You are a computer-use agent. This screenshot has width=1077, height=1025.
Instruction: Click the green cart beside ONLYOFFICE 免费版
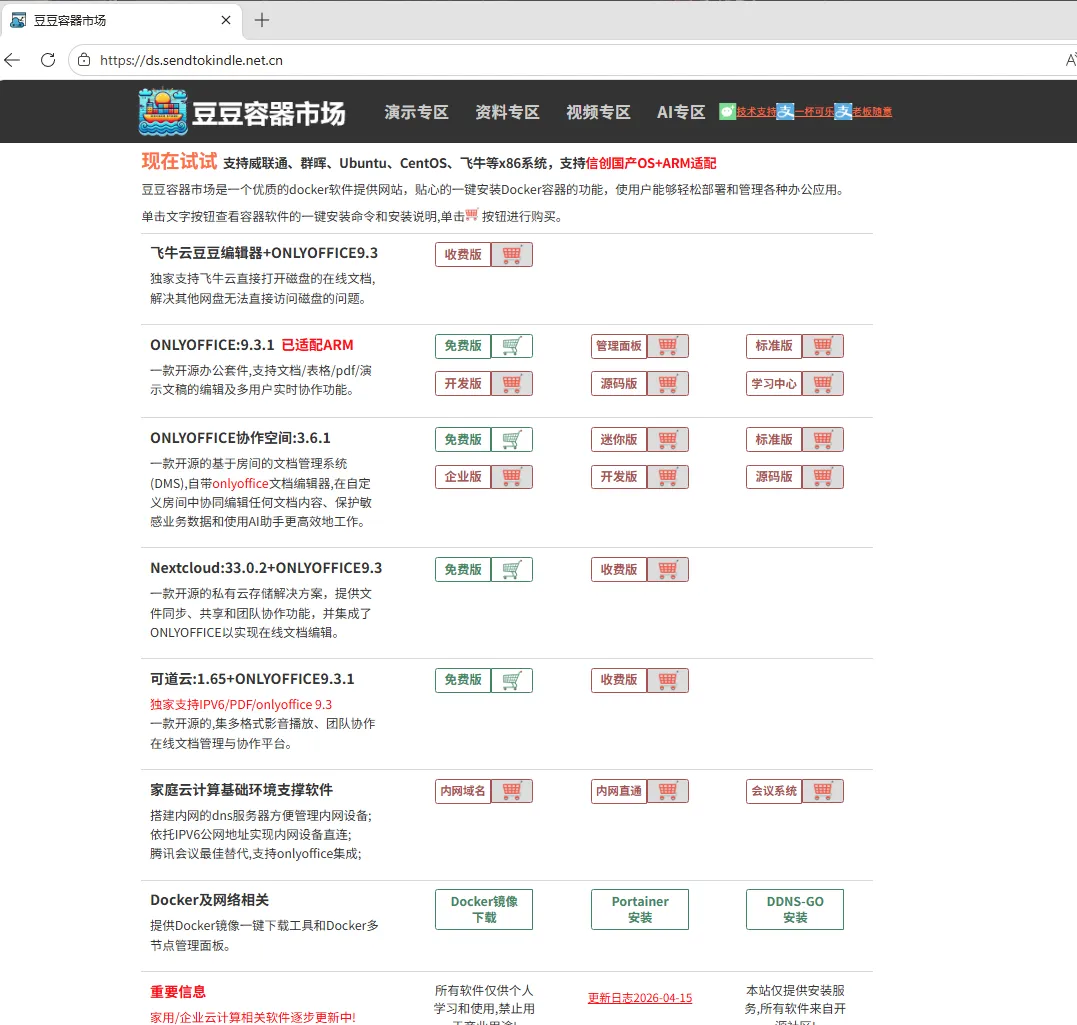coord(511,346)
